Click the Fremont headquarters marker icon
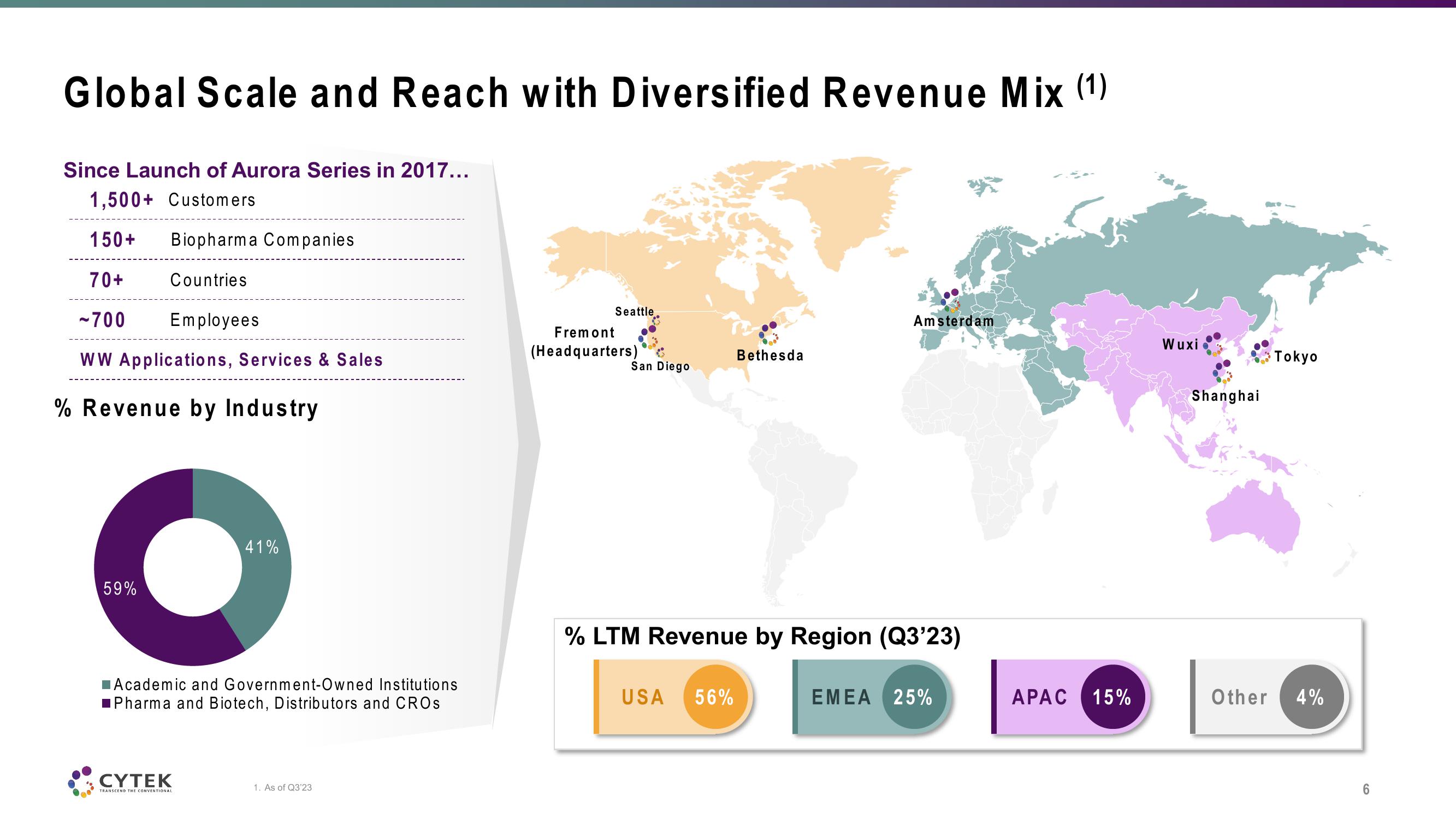 click(x=648, y=336)
